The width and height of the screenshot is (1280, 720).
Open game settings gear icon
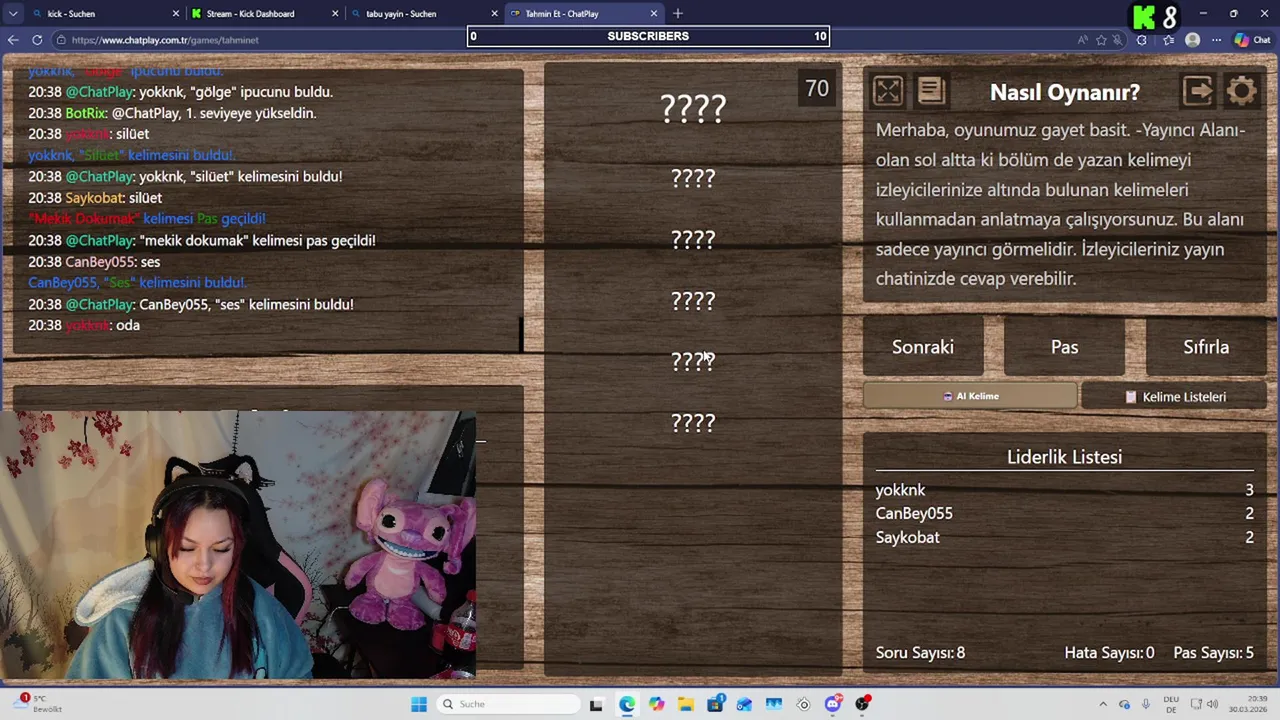1242,91
